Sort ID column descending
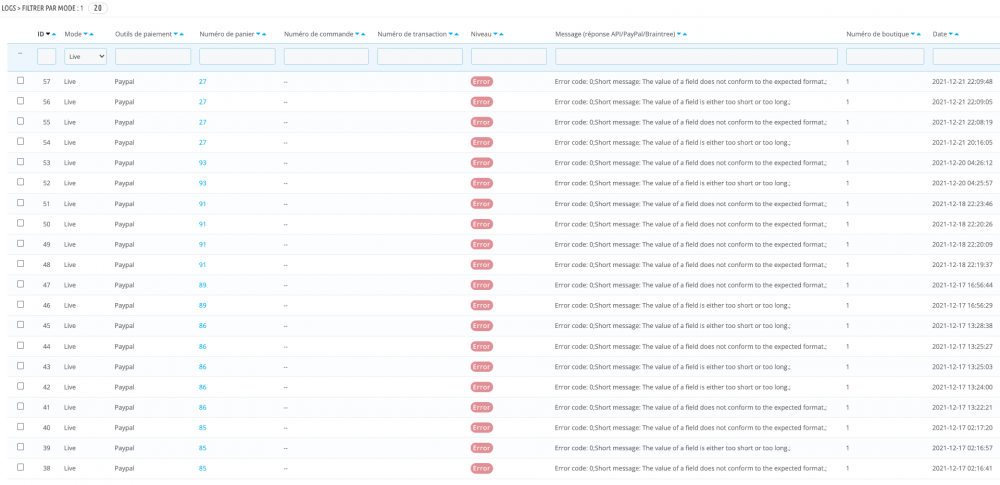 [x=48, y=34]
